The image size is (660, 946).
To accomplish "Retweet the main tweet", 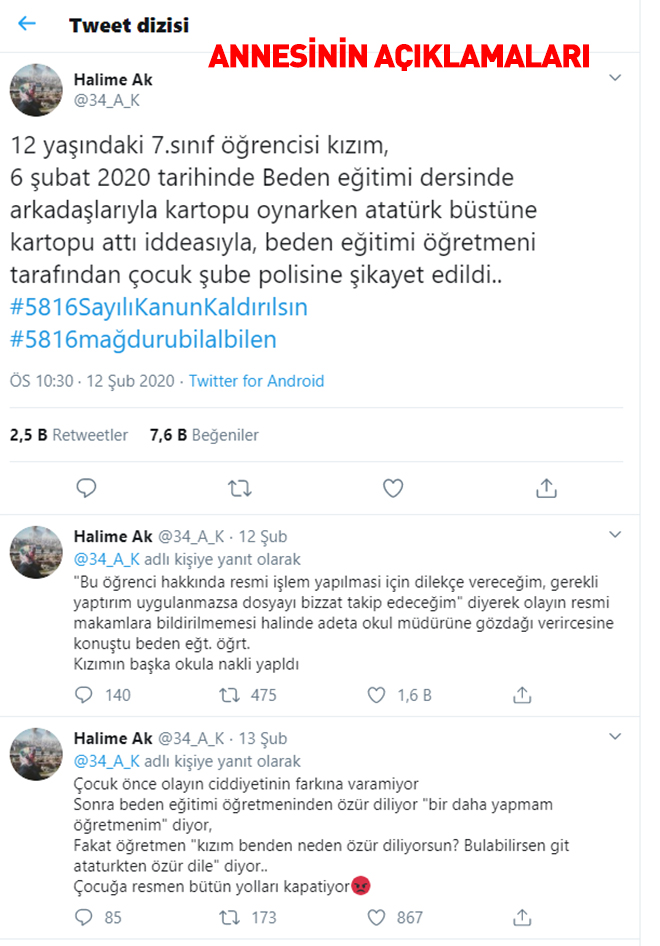I will click(240, 488).
